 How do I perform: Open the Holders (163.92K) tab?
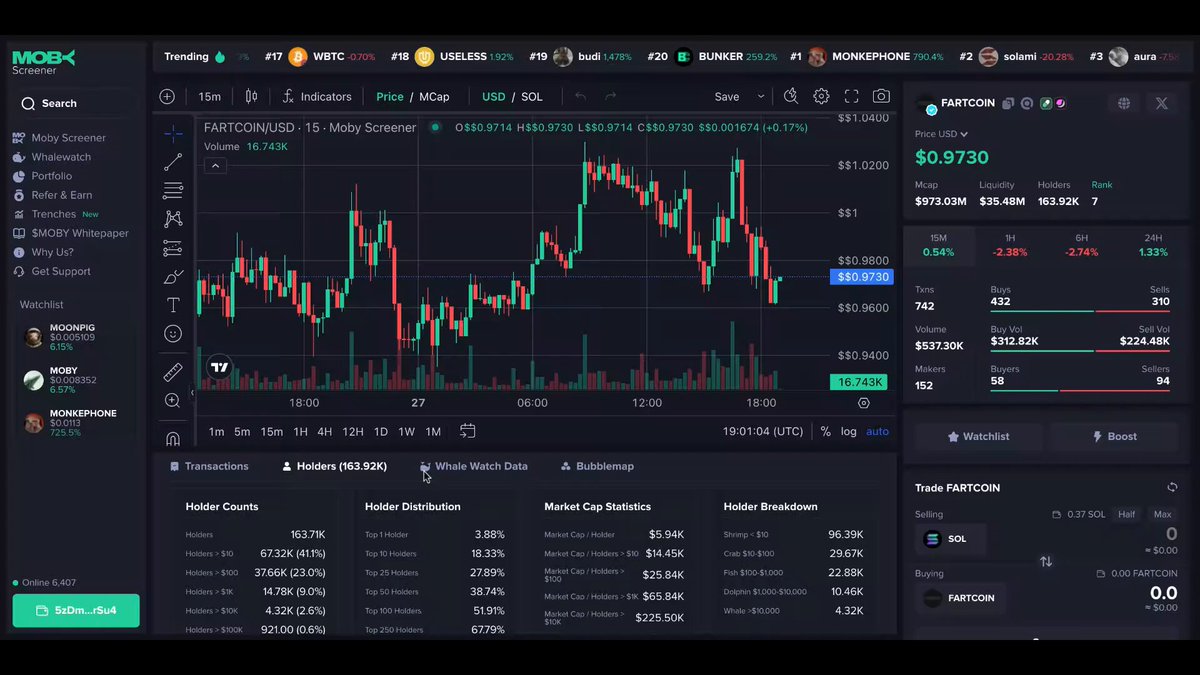click(334, 466)
